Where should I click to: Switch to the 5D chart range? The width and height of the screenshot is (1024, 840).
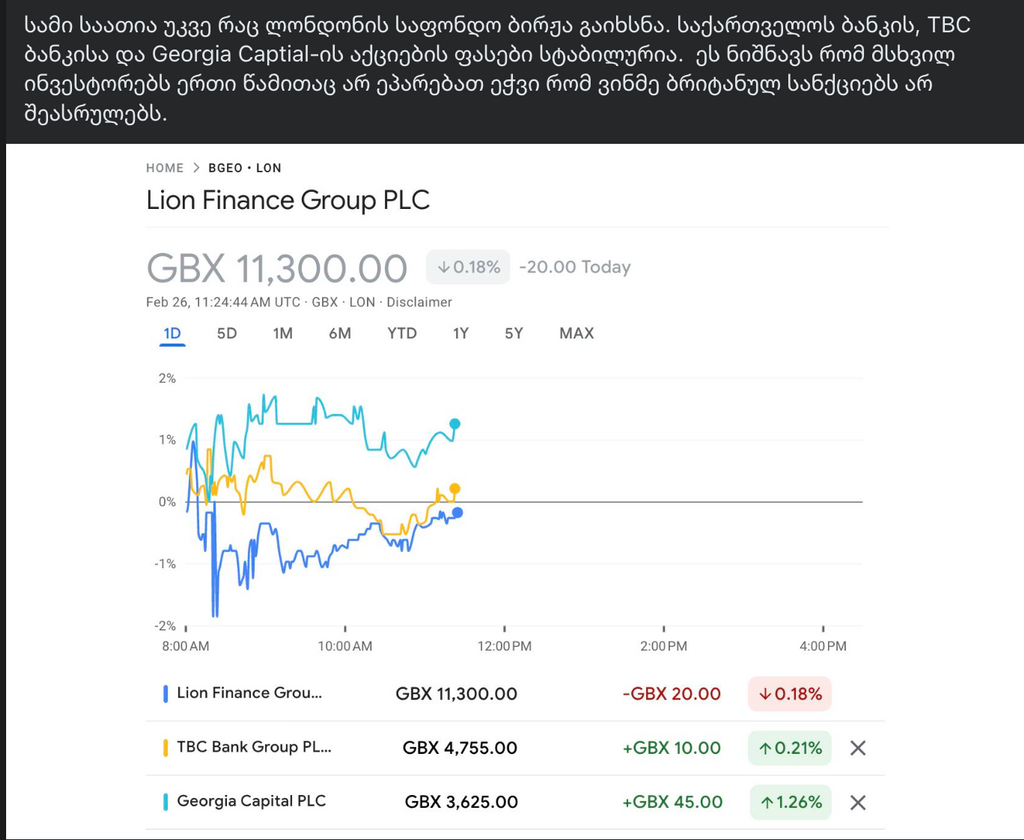227,333
